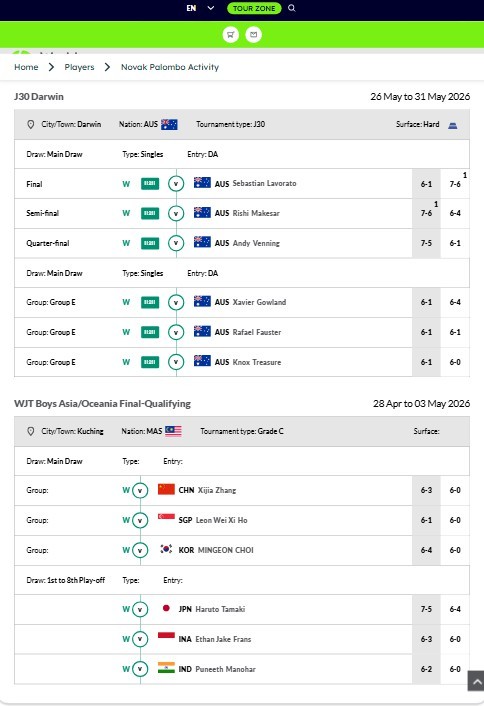This screenshot has width=484, height=706.
Task: Click head-to-head V icon for Andy Venning
Action: [x=176, y=243]
